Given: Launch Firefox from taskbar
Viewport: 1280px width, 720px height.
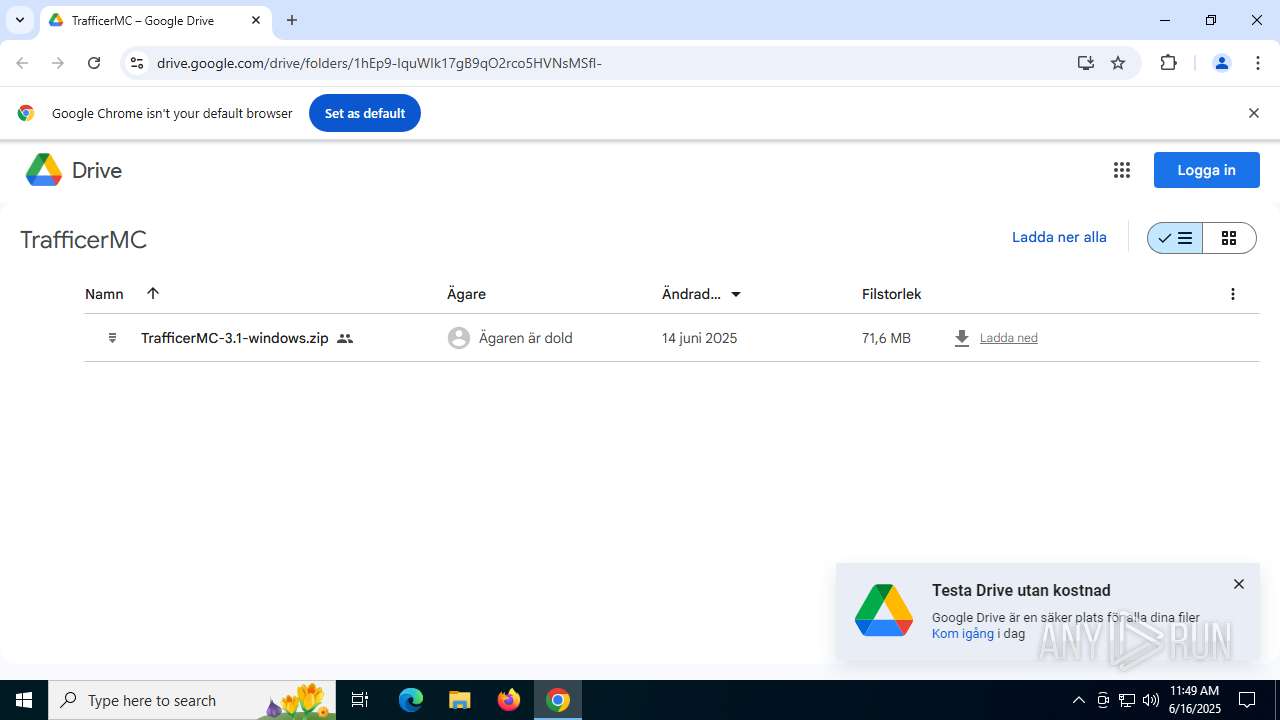Looking at the screenshot, I should click(509, 700).
